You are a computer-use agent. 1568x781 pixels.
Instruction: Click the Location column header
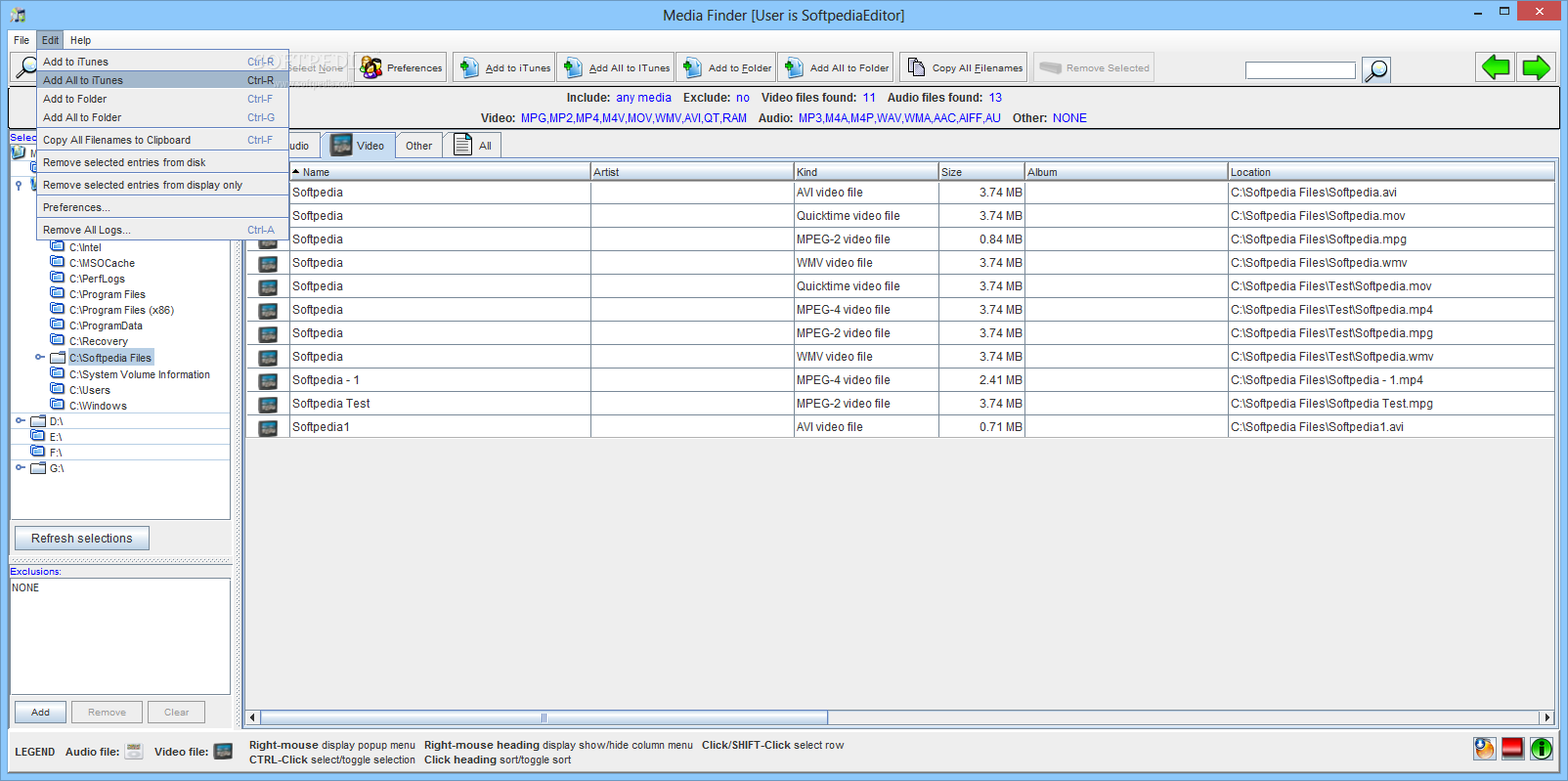1391,172
